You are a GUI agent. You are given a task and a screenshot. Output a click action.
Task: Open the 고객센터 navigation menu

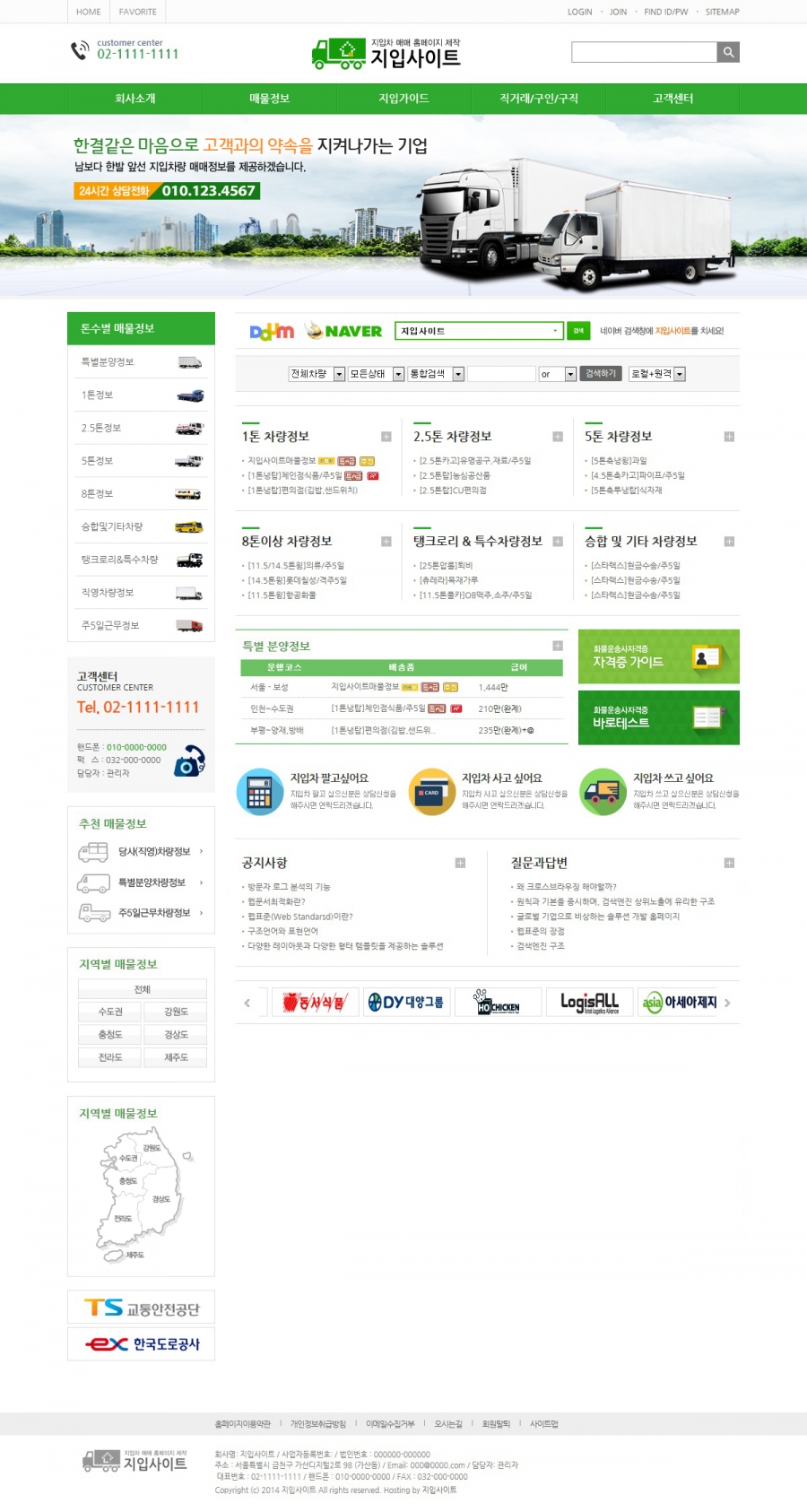(x=672, y=99)
